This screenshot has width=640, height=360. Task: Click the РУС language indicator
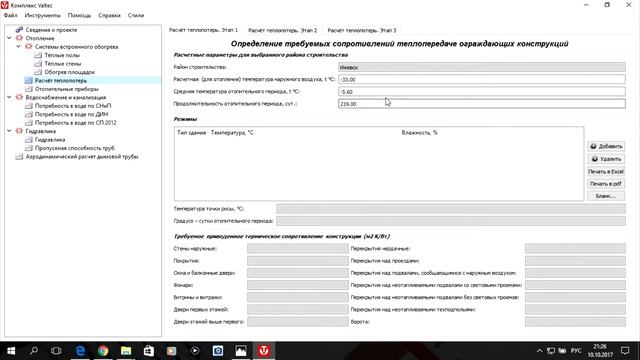tap(576, 351)
